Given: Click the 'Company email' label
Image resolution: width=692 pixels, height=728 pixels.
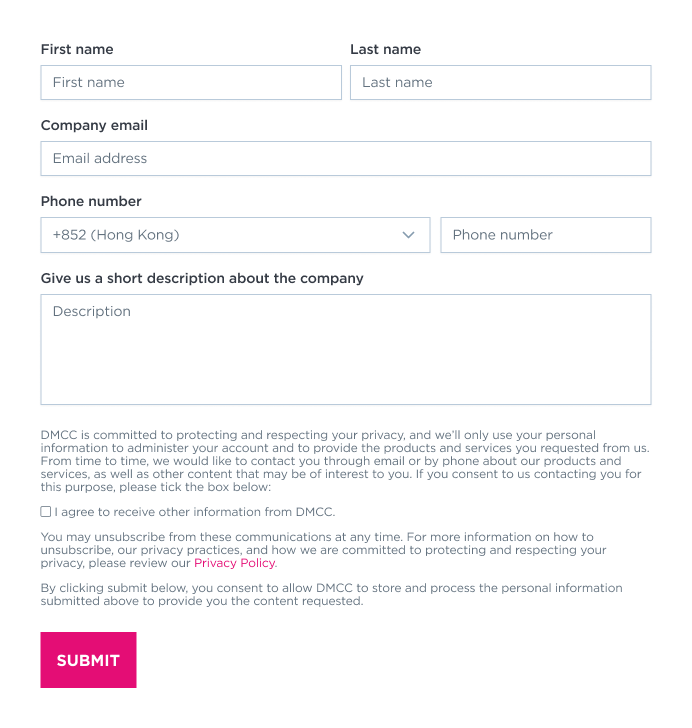Looking at the screenshot, I should [94, 125].
